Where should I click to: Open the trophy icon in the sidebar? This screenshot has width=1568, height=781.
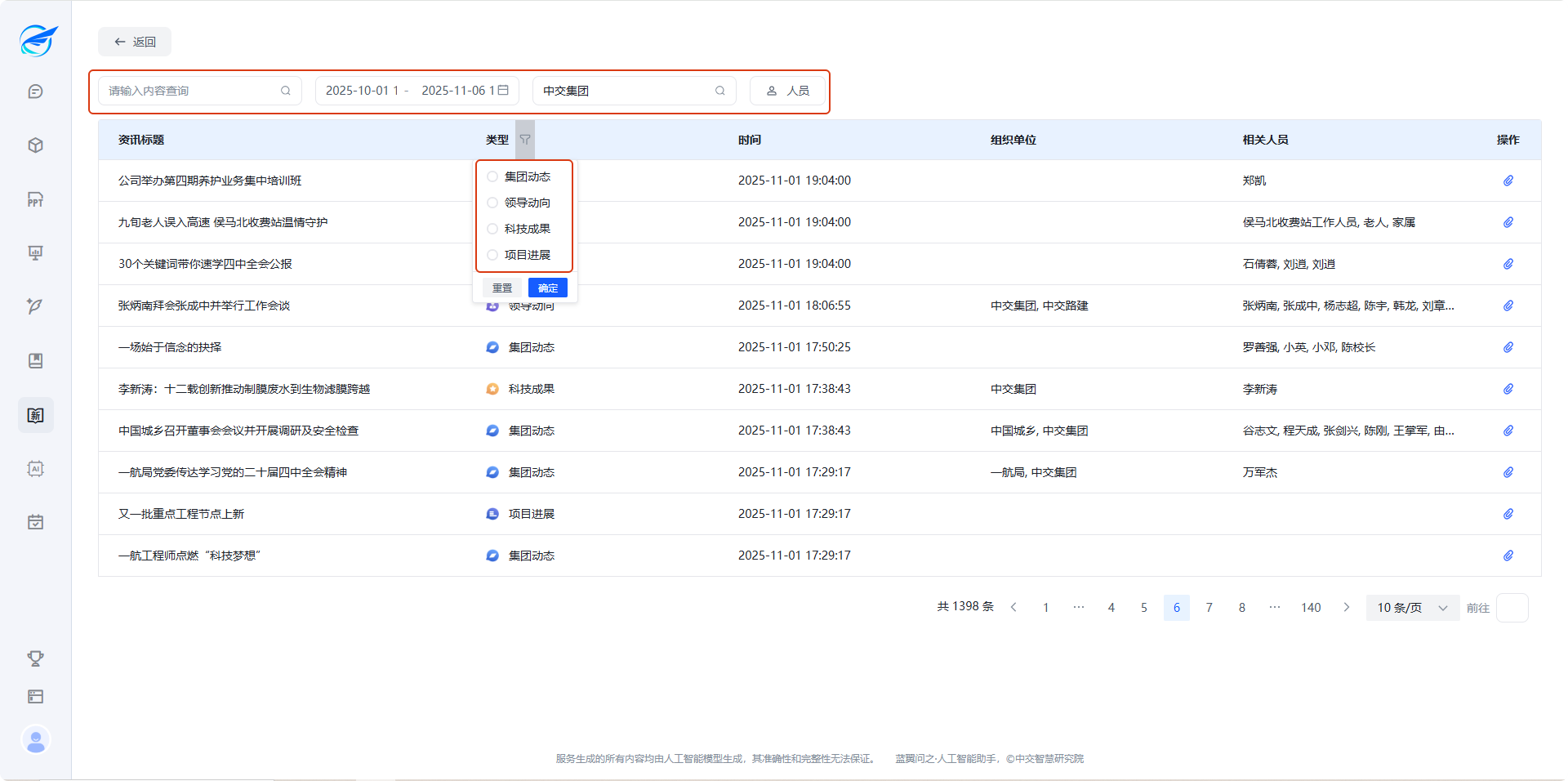pyautogui.click(x=35, y=658)
